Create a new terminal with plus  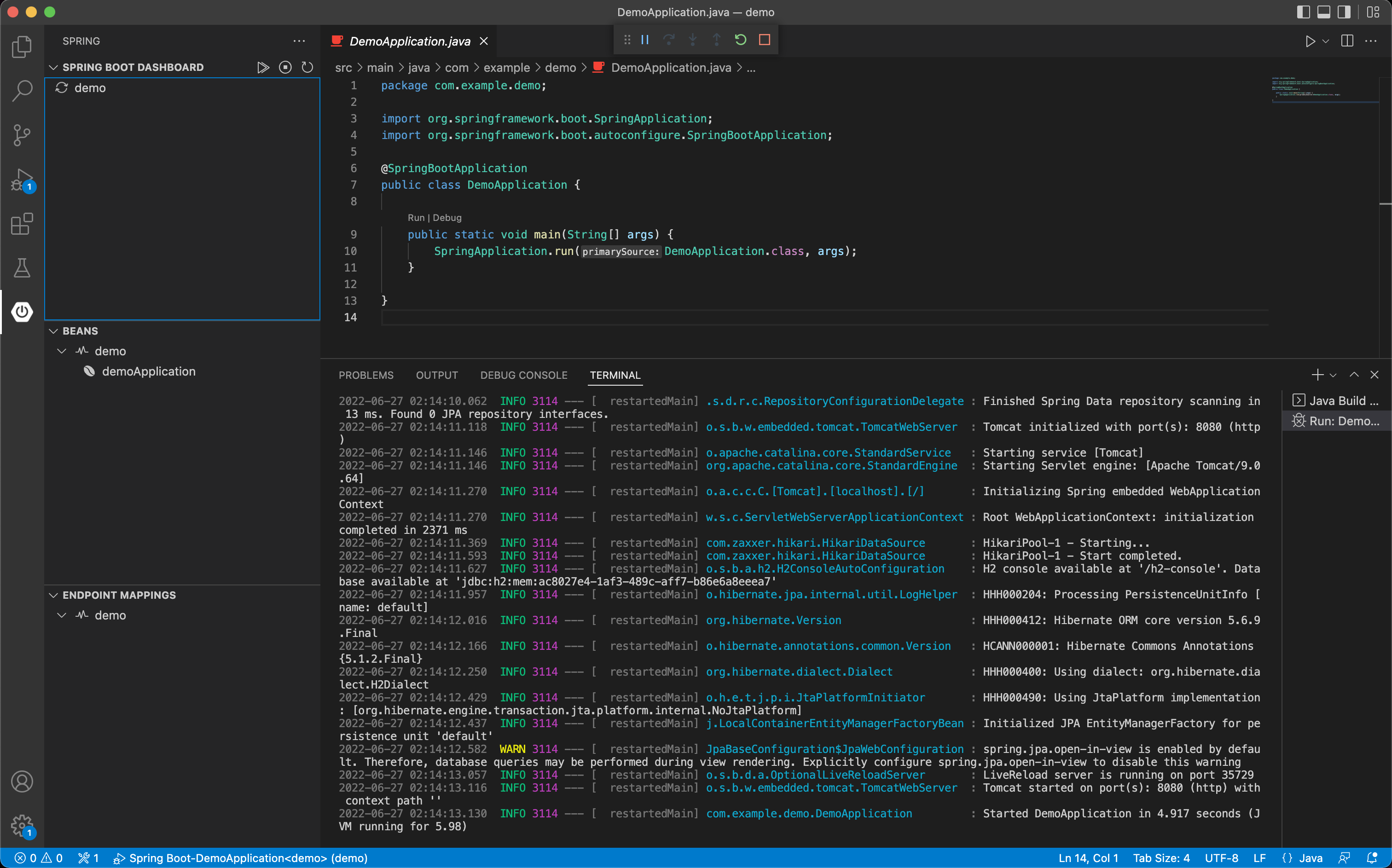pos(1317,375)
